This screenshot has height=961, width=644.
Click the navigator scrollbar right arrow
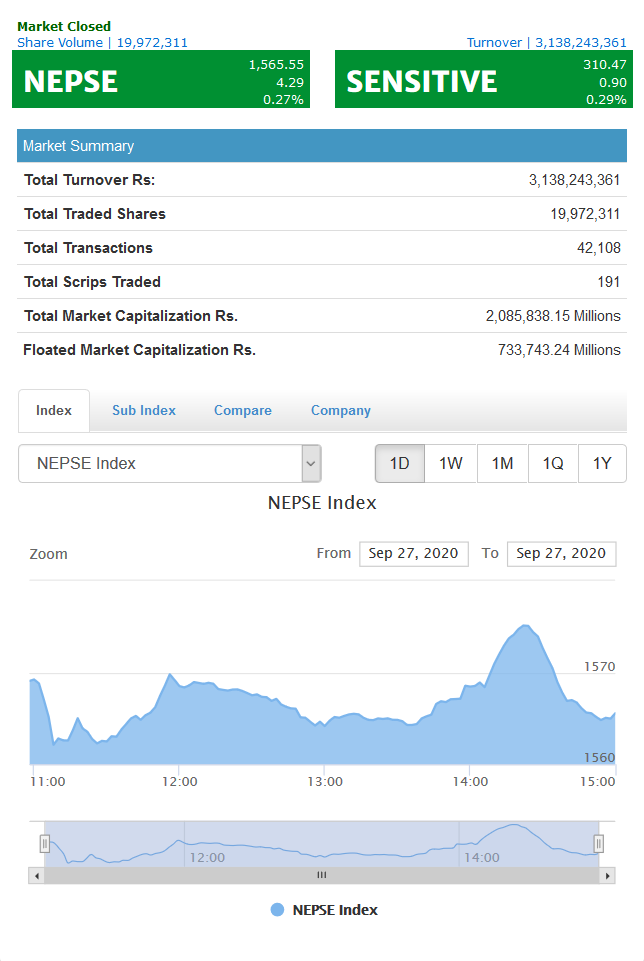pyautogui.click(x=607, y=875)
